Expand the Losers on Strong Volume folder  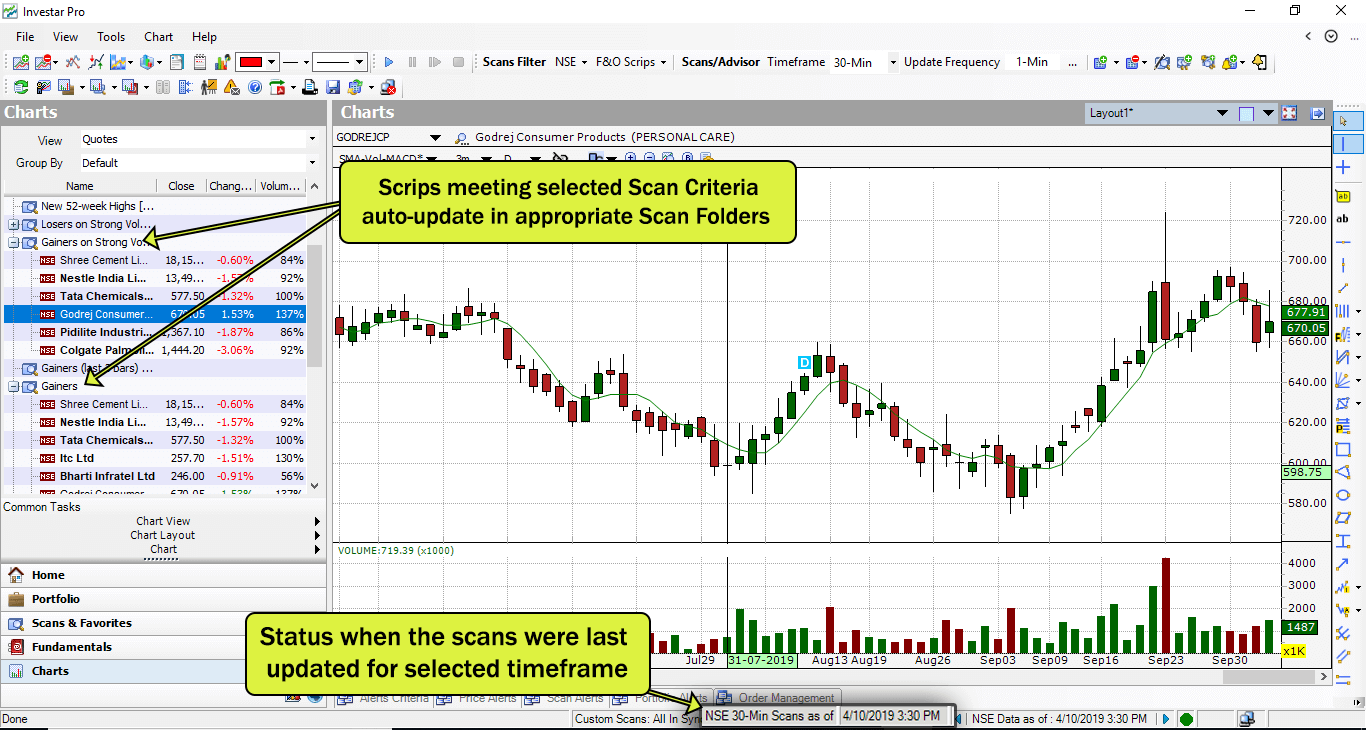[14, 224]
